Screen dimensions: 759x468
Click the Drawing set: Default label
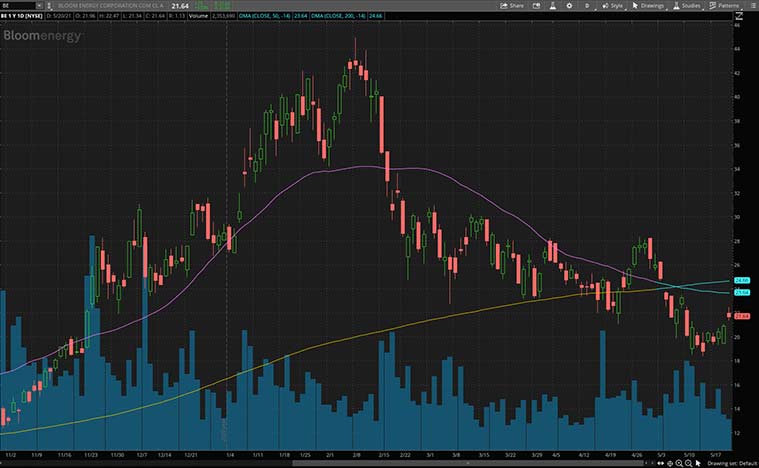[x=727, y=463]
